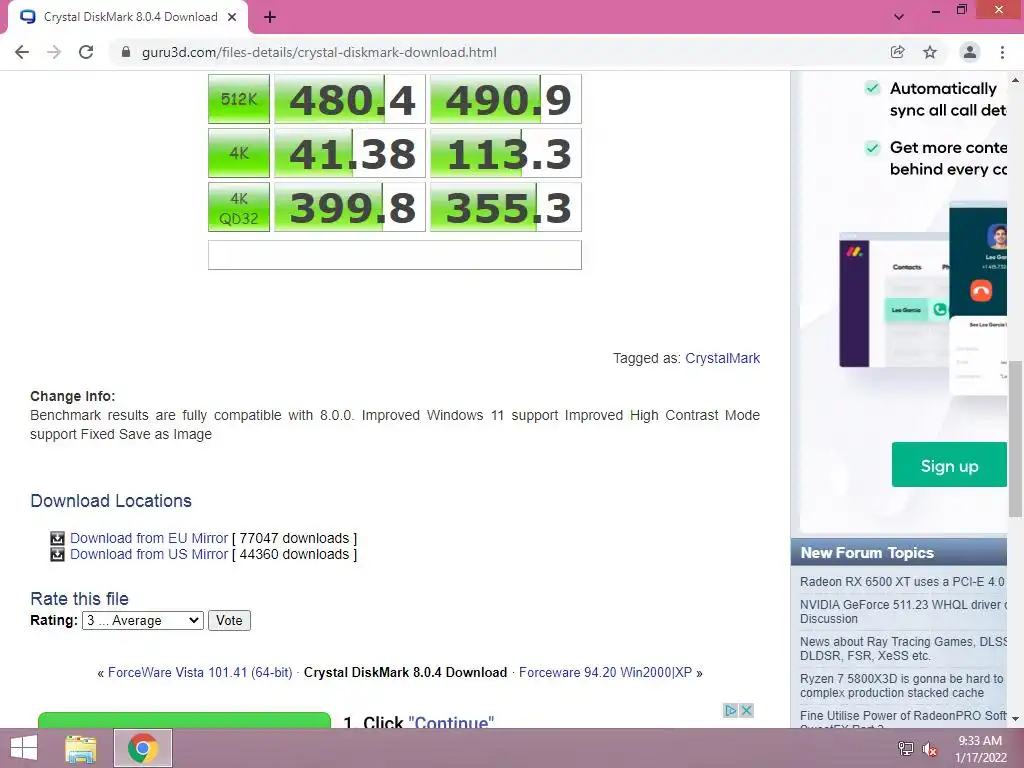
Task: Switch to Crystal DiskMark 8.0.4 Download tab
Action: (x=127, y=18)
